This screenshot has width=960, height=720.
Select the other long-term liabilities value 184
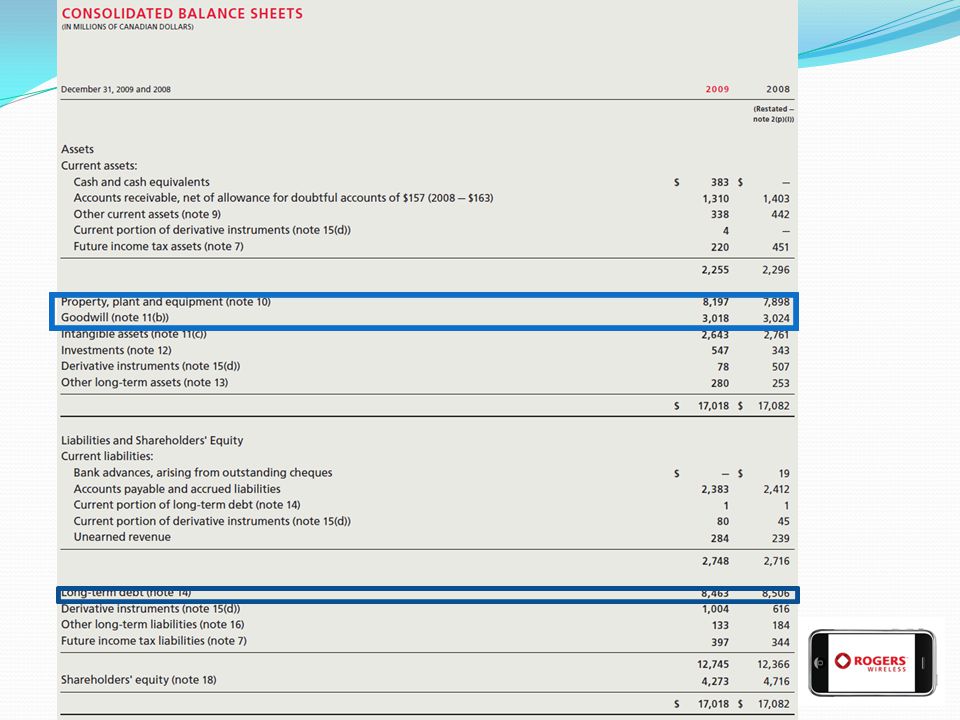coord(781,626)
